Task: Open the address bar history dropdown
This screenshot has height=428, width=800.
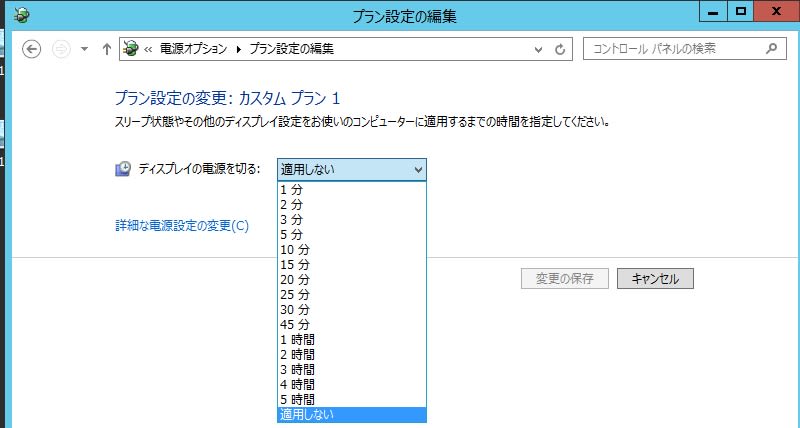Action: pyautogui.click(x=538, y=49)
